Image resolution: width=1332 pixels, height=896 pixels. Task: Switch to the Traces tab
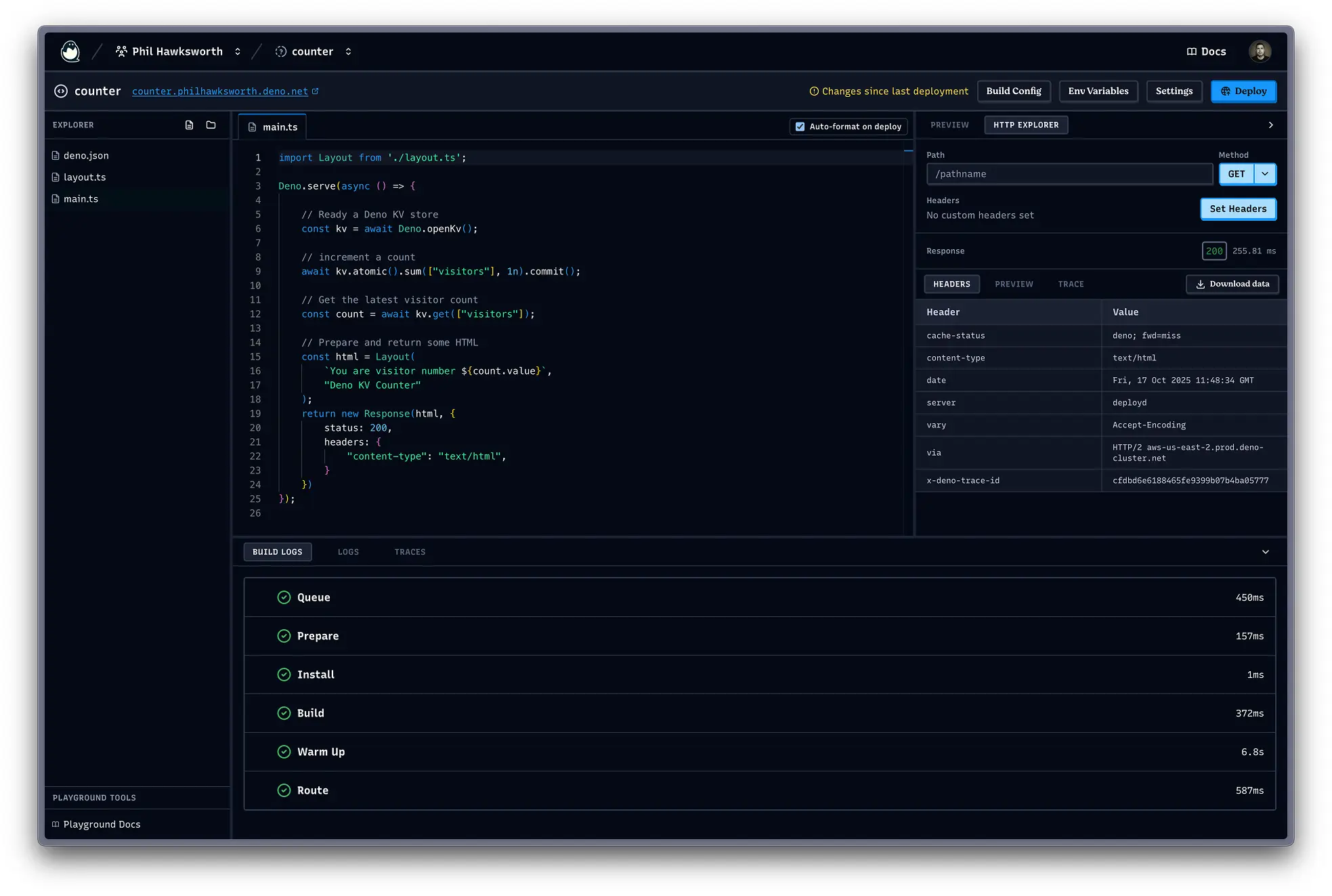pos(410,552)
